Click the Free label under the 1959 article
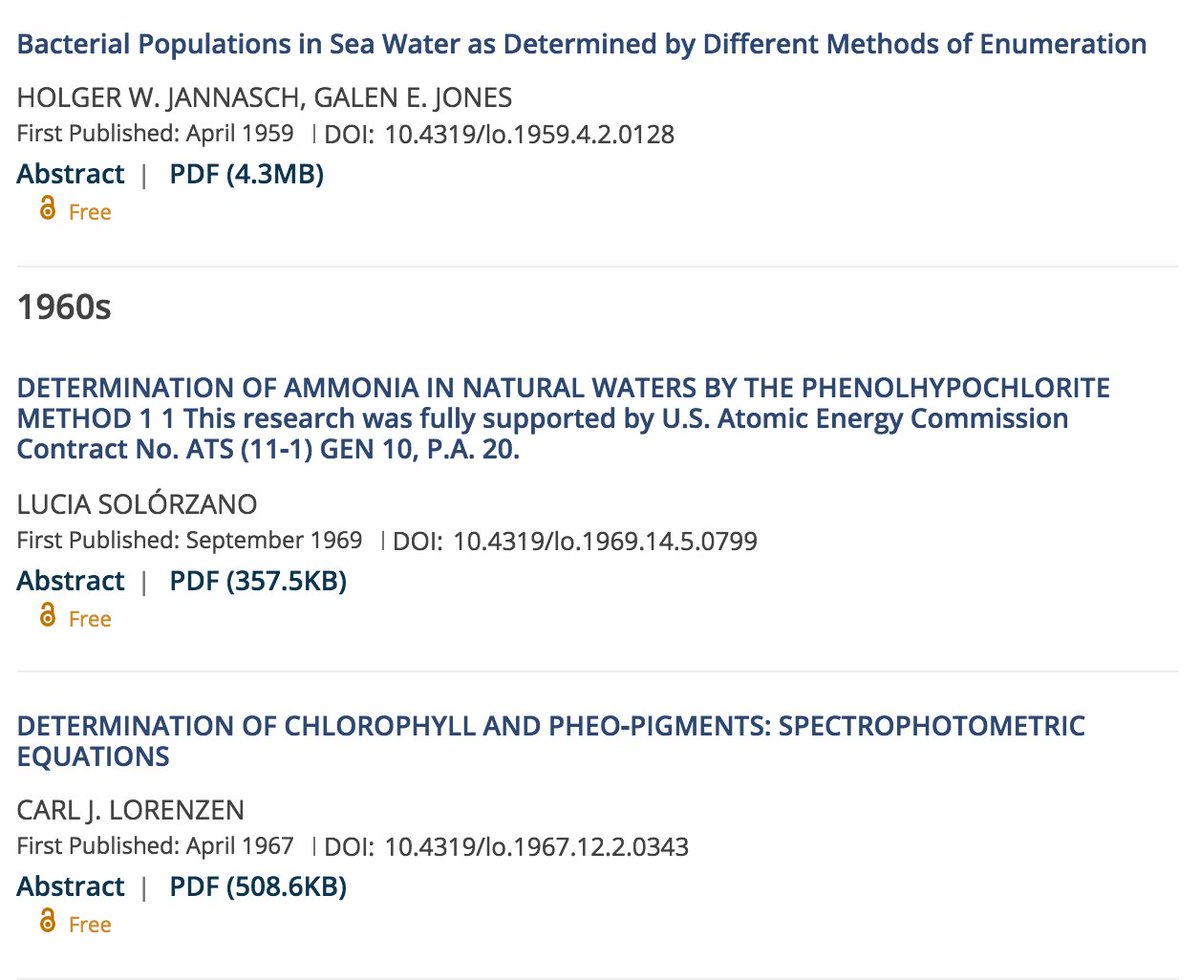Image resolution: width=1200 pixels, height=980 pixels. [90, 212]
